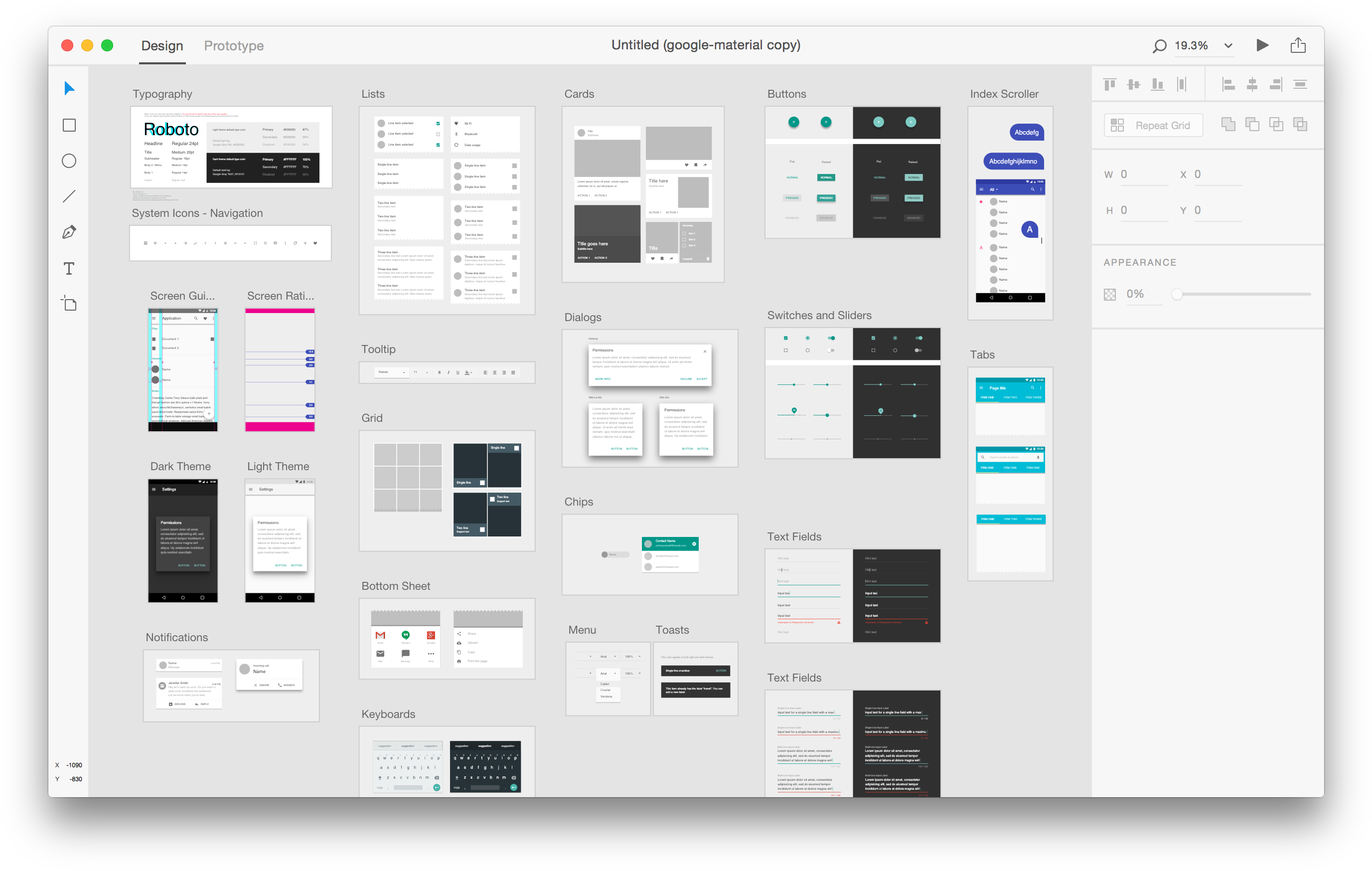Select the Artboard tool
This screenshot has width=1372, height=871.
click(69, 303)
